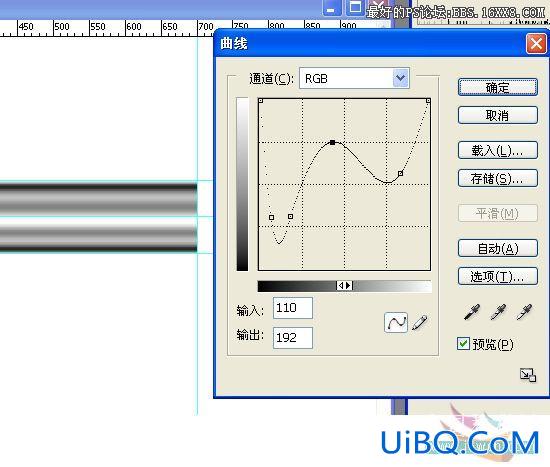
Task: Select the white point eyedropper
Action: coord(524,312)
